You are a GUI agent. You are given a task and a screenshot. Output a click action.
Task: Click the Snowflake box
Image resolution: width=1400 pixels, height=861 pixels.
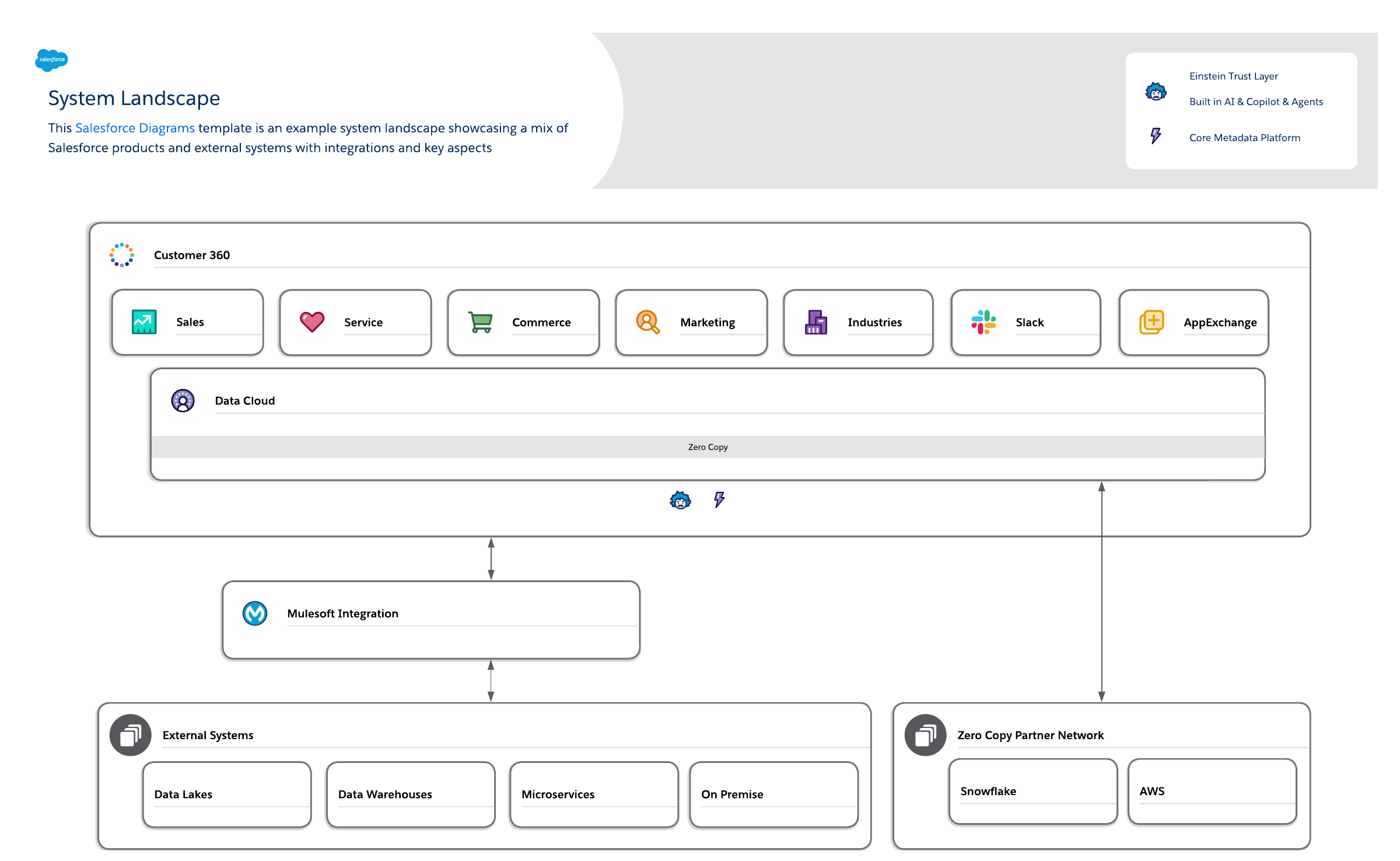1032,792
